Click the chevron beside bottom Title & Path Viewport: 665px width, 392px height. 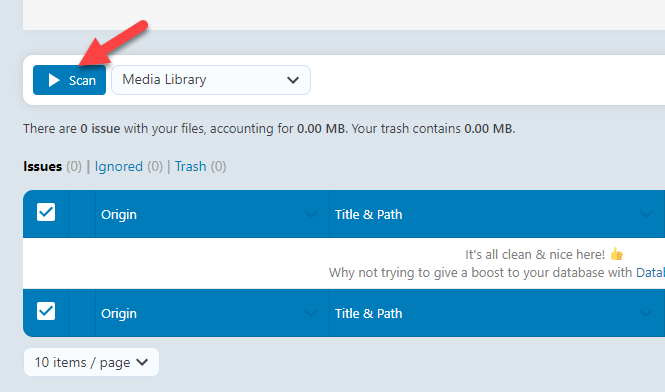pos(645,314)
